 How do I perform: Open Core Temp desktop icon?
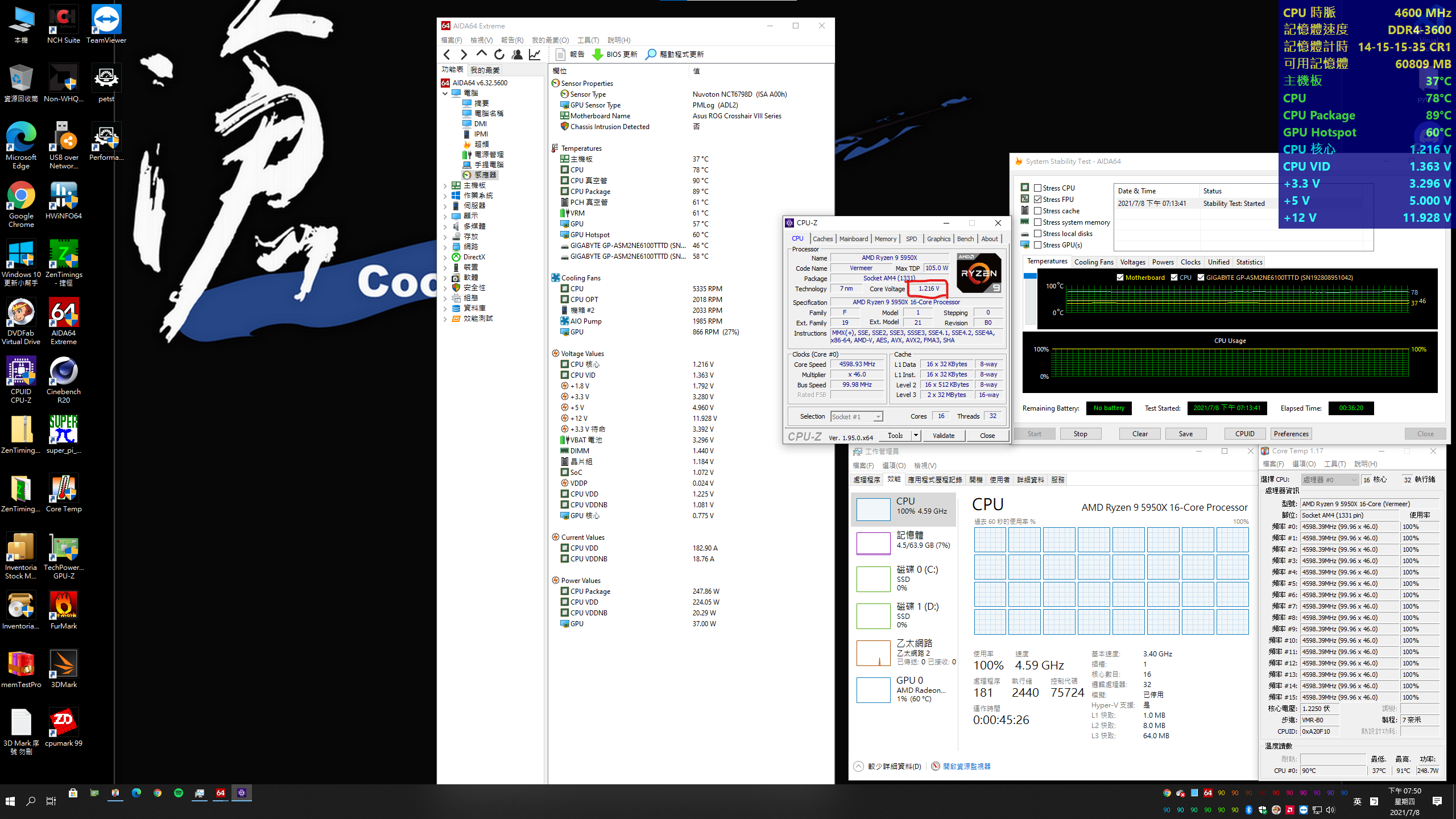(x=64, y=493)
